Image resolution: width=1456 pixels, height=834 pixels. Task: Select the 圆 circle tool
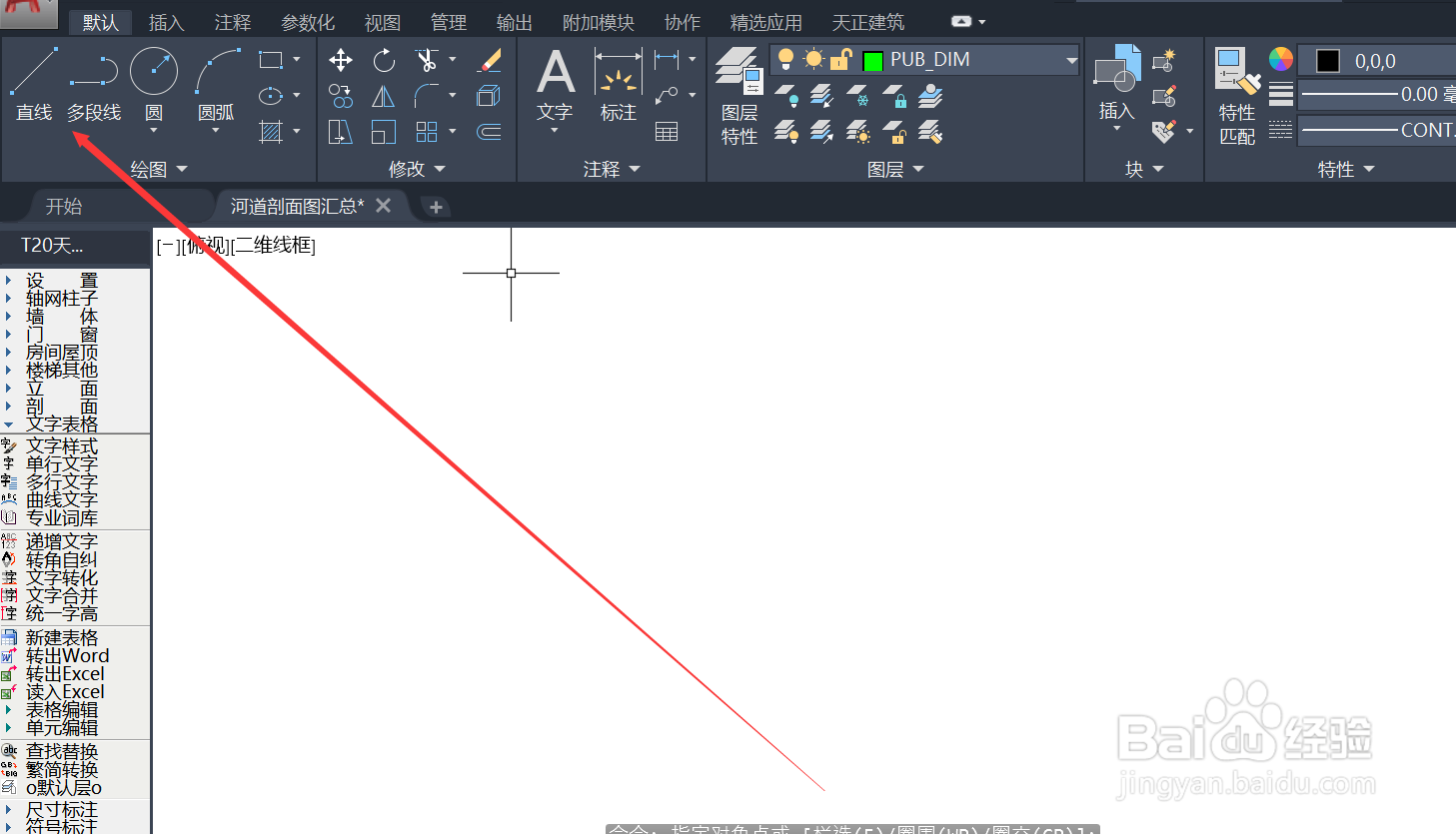(154, 85)
